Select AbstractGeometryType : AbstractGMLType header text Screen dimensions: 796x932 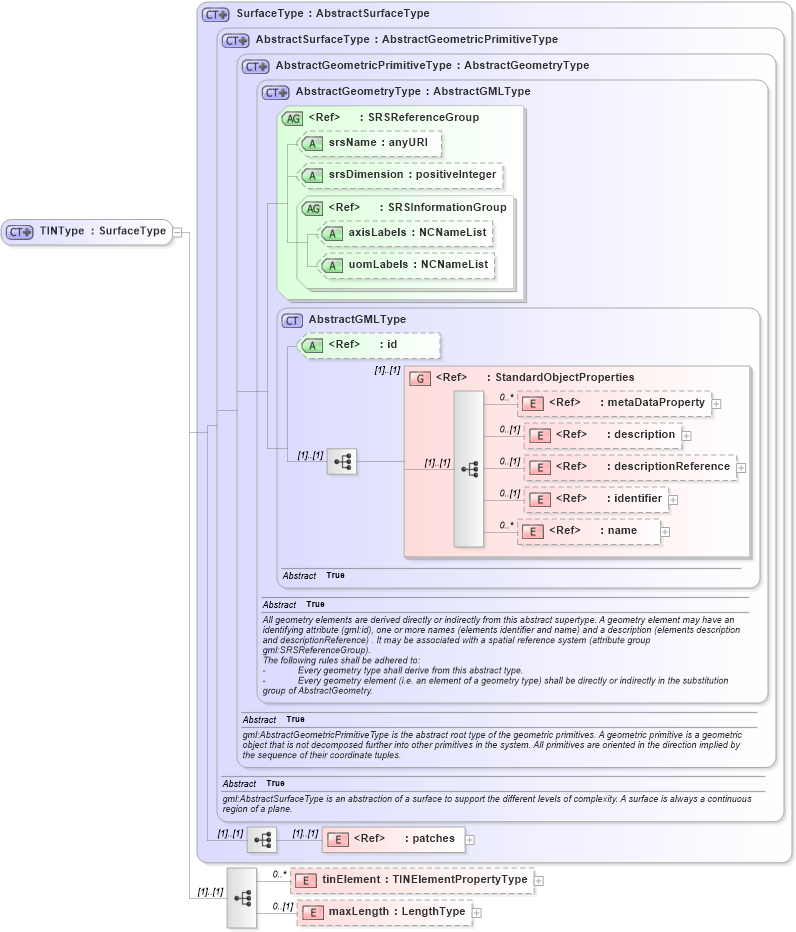413,92
